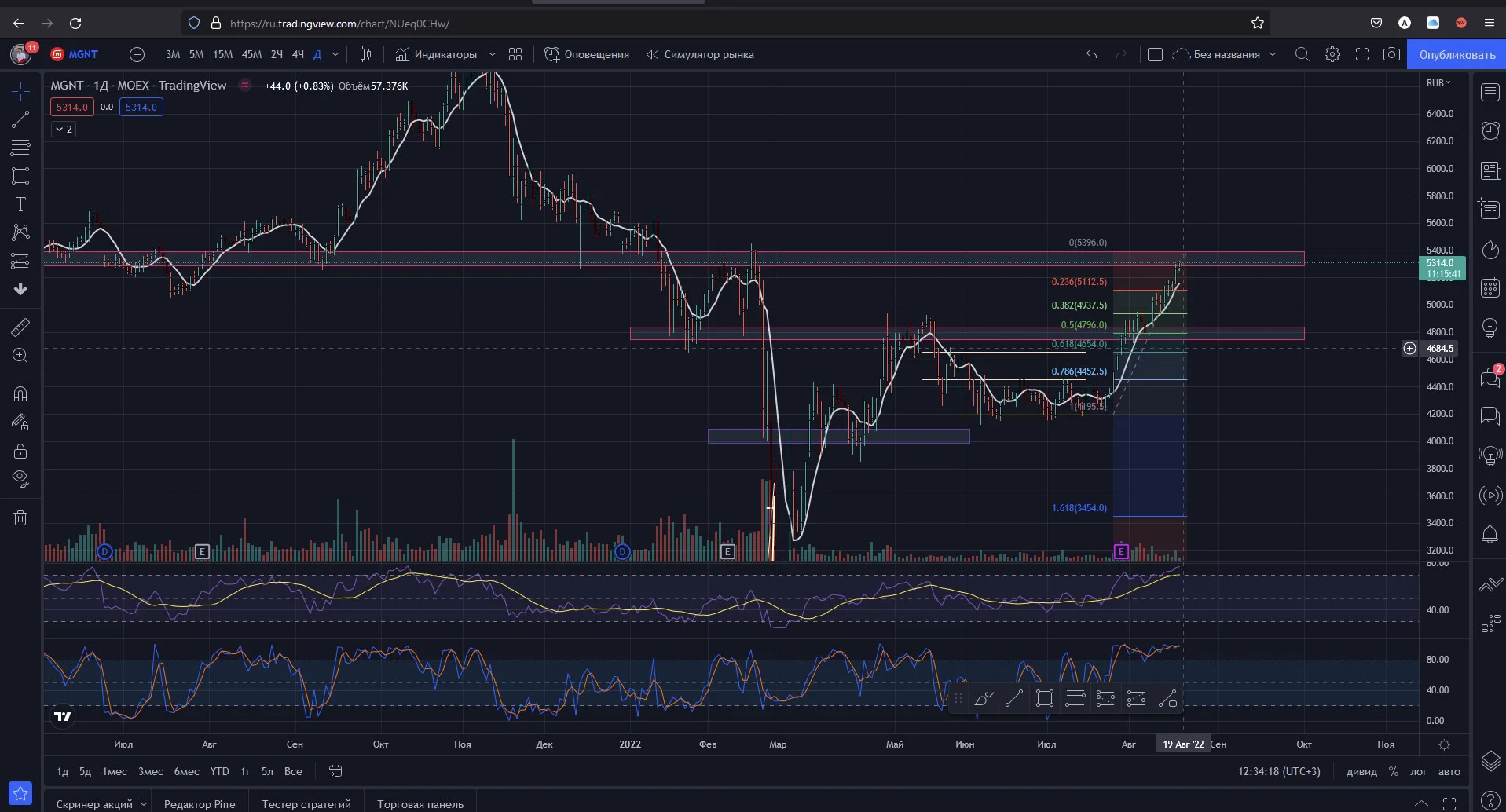This screenshot has width=1506, height=812.
Task: Select the ruler measure tool
Action: pyautogui.click(x=20, y=327)
